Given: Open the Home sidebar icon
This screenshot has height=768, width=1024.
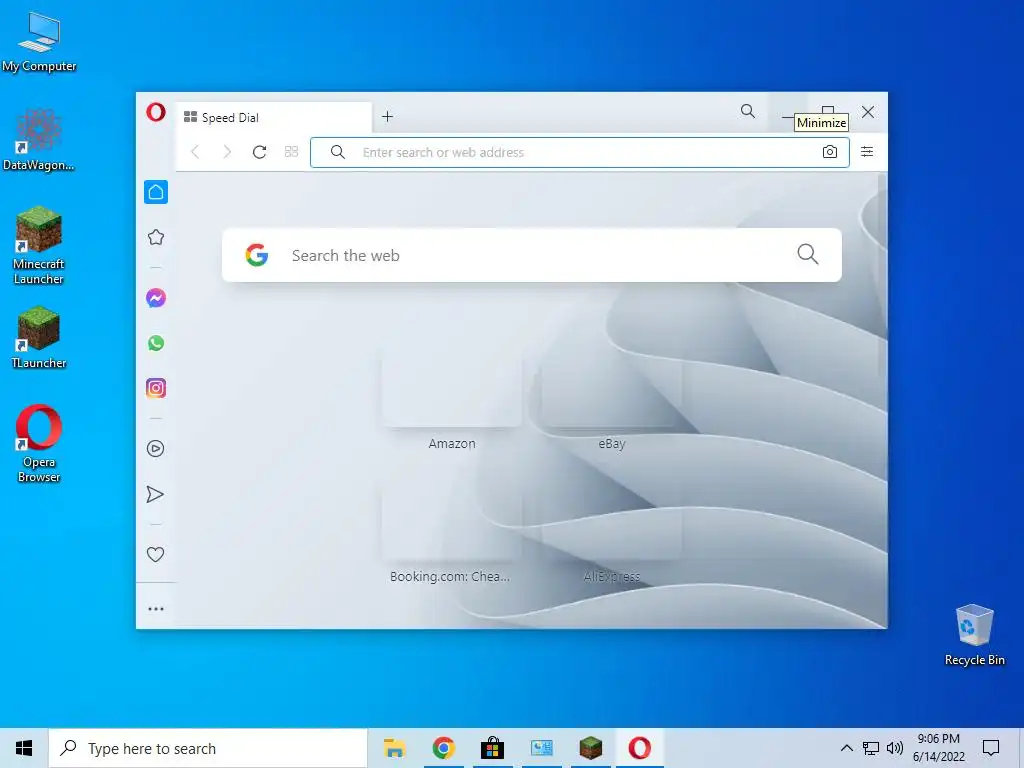Looking at the screenshot, I should point(155,192).
